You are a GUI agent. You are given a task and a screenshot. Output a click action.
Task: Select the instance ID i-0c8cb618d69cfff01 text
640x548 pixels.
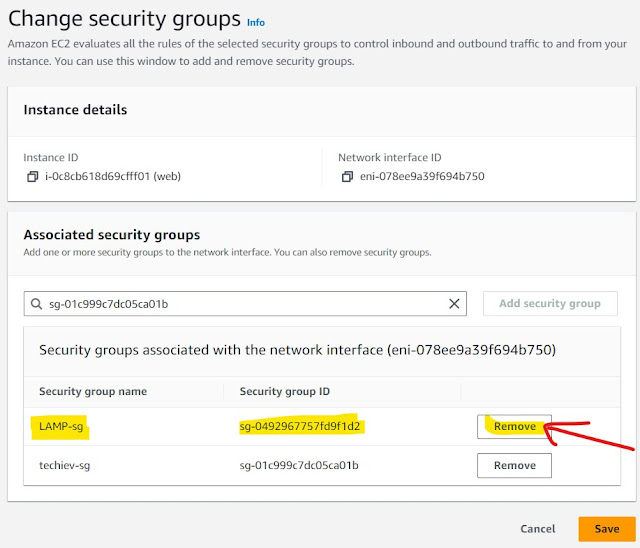click(x=110, y=177)
